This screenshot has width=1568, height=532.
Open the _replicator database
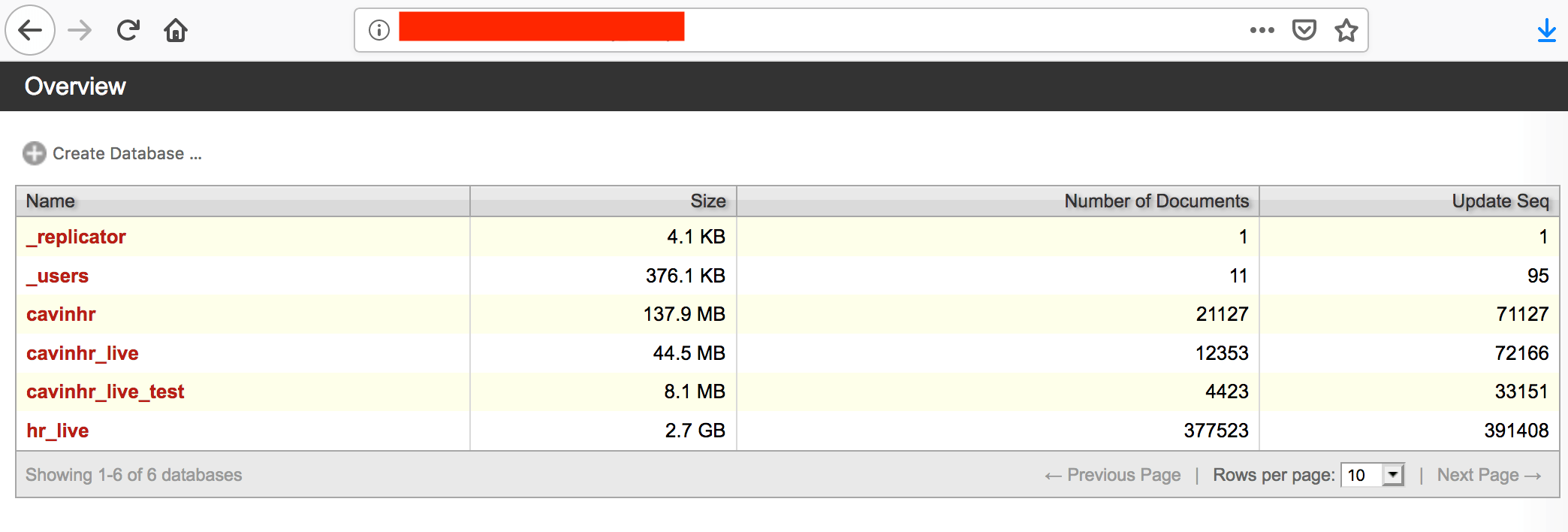[x=76, y=237]
